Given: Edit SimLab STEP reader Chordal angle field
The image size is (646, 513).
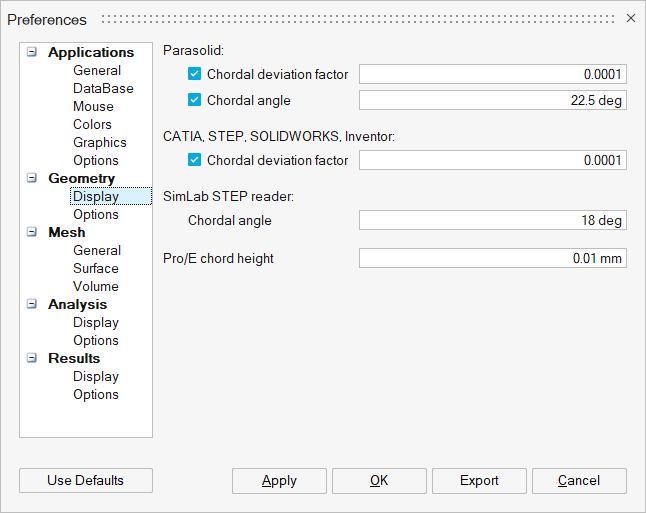Looking at the screenshot, I should pyautogui.click(x=492, y=220).
